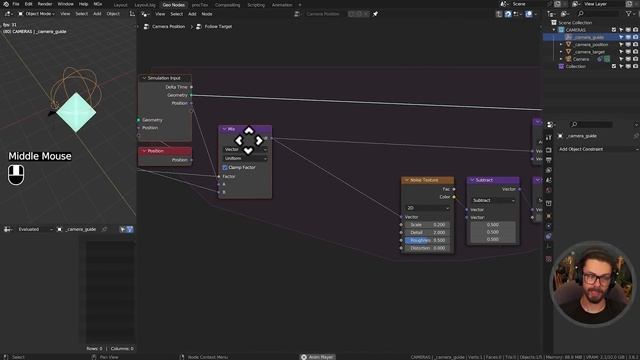Open the Render menu
The width and height of the screenshot is (640, 360).
[45, 4]
